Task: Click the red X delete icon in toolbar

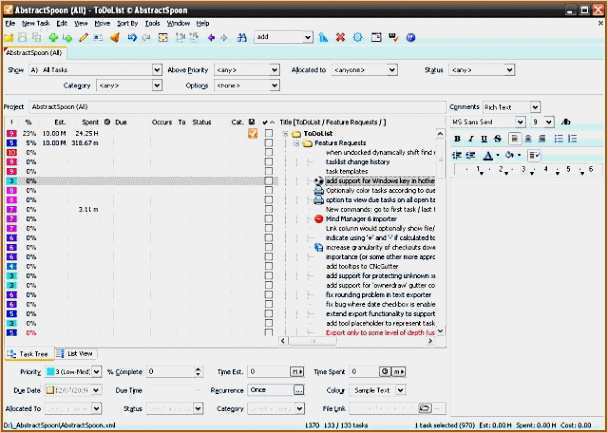Action: 340,37
